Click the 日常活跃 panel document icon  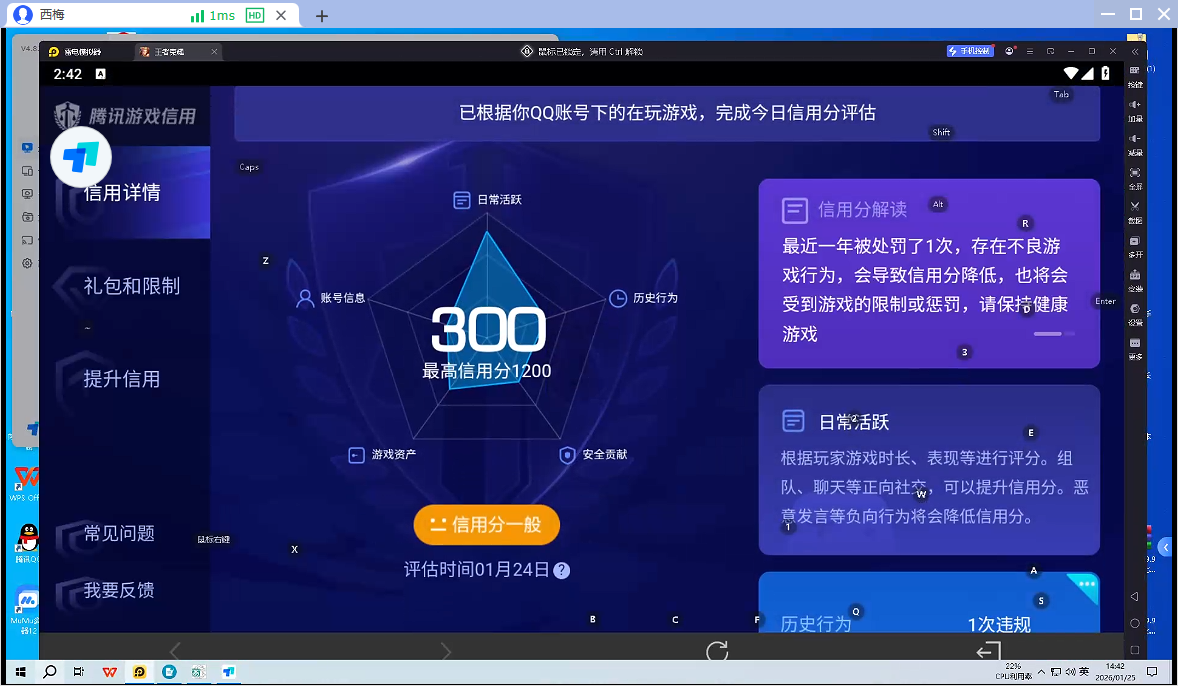795,421
